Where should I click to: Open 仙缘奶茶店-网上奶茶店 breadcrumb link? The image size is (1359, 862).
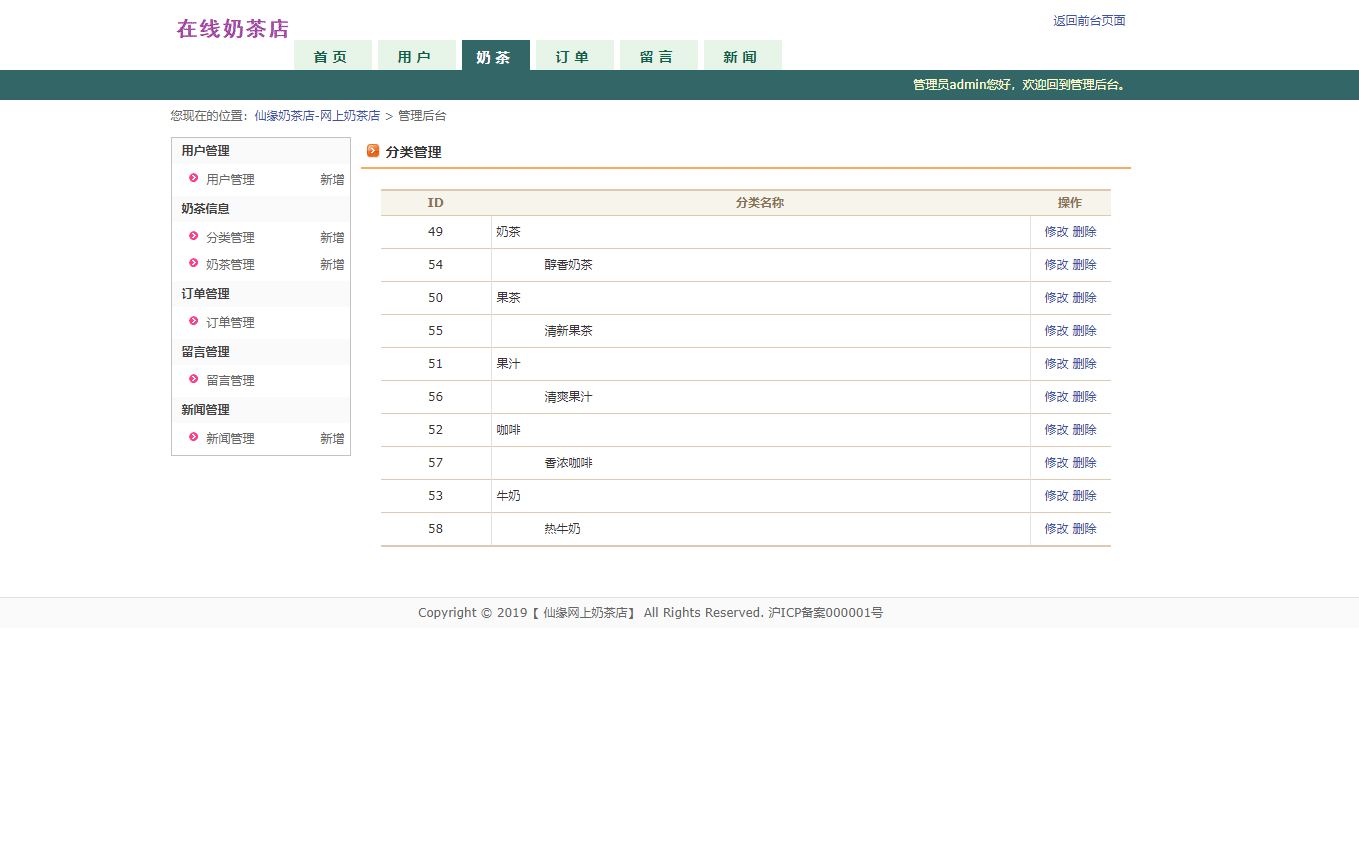[x=317, y=116]
